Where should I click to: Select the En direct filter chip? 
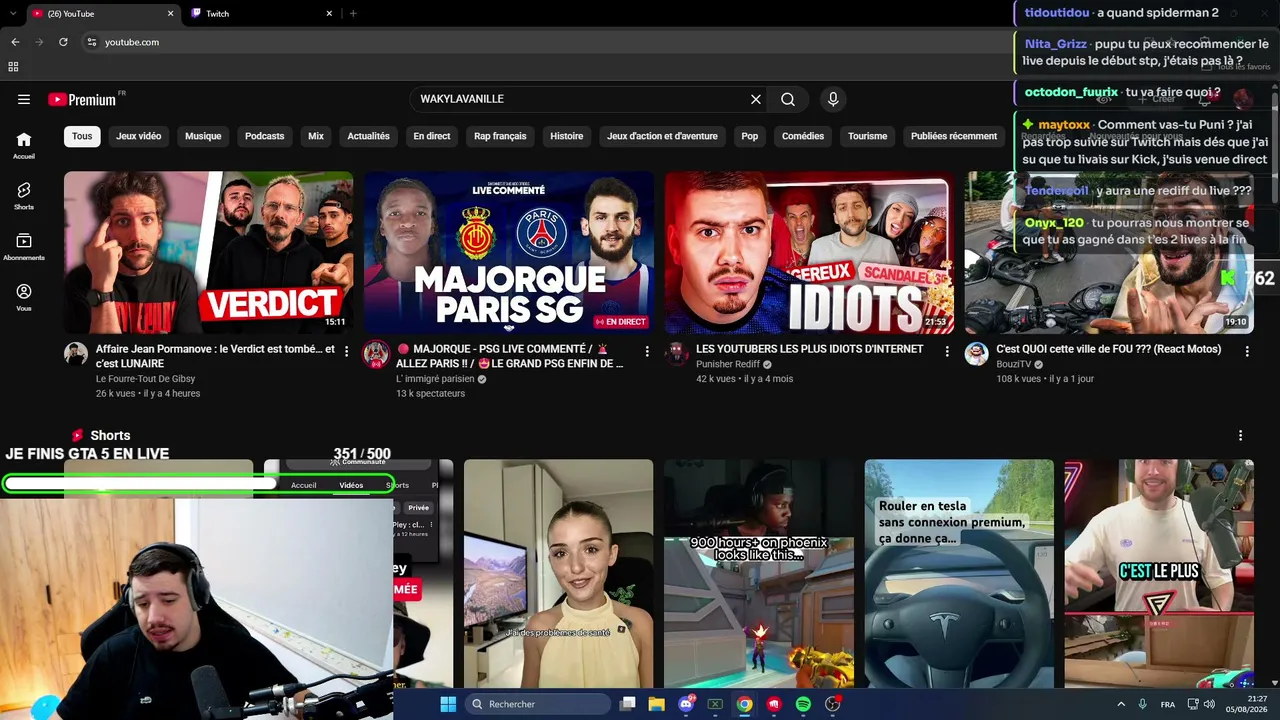click(x=432, y=136)
